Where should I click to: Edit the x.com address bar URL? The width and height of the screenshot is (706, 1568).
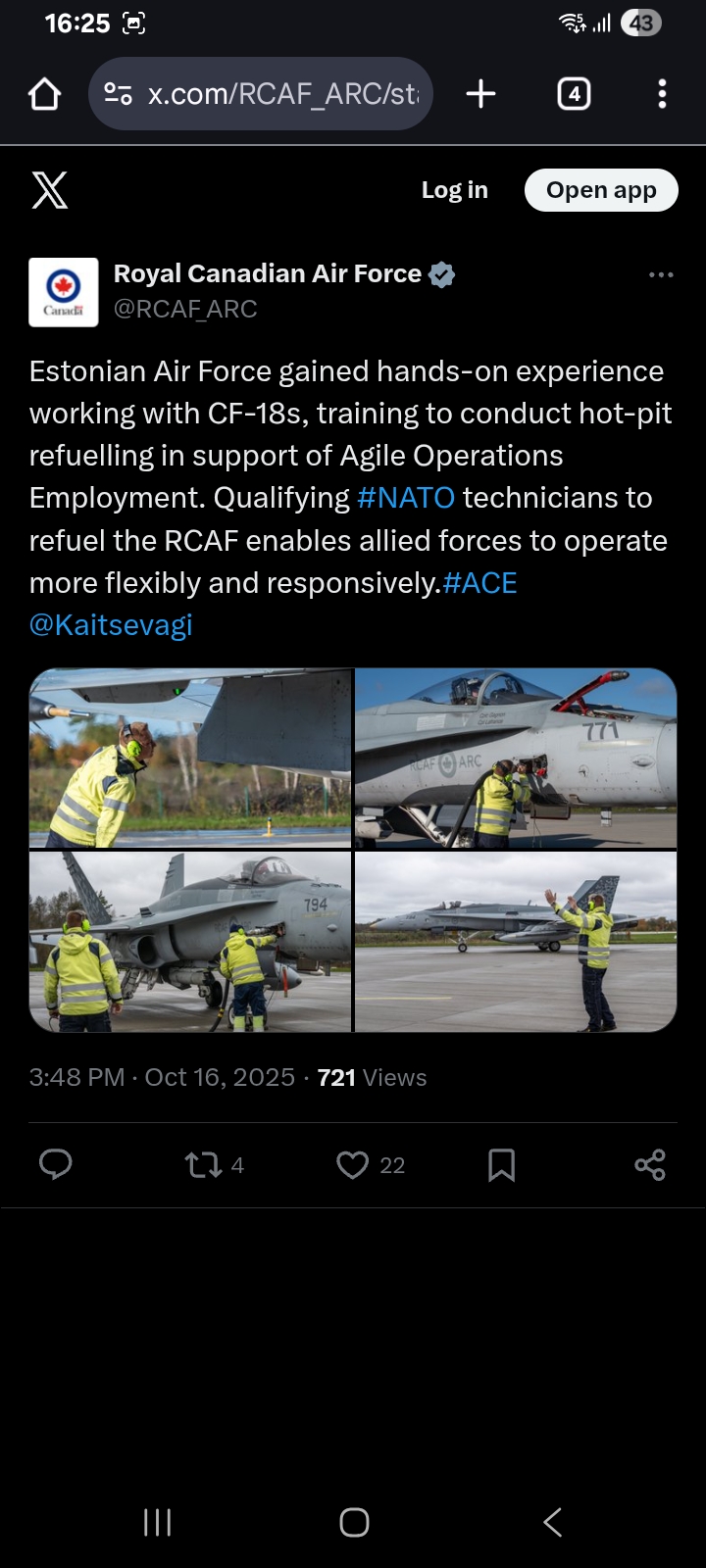282,94
